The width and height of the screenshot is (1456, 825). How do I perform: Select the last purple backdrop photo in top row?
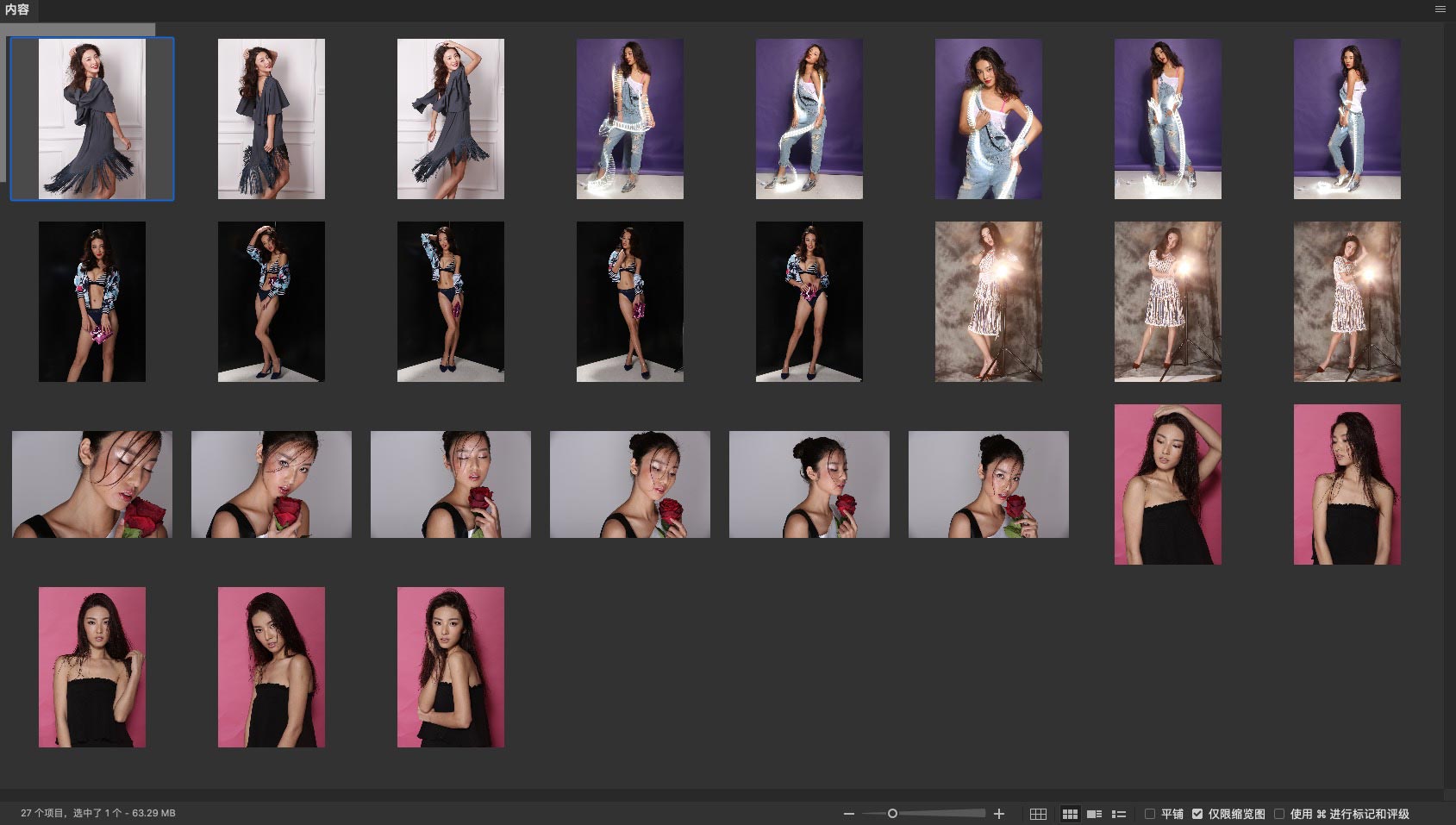click(1347, 119)
